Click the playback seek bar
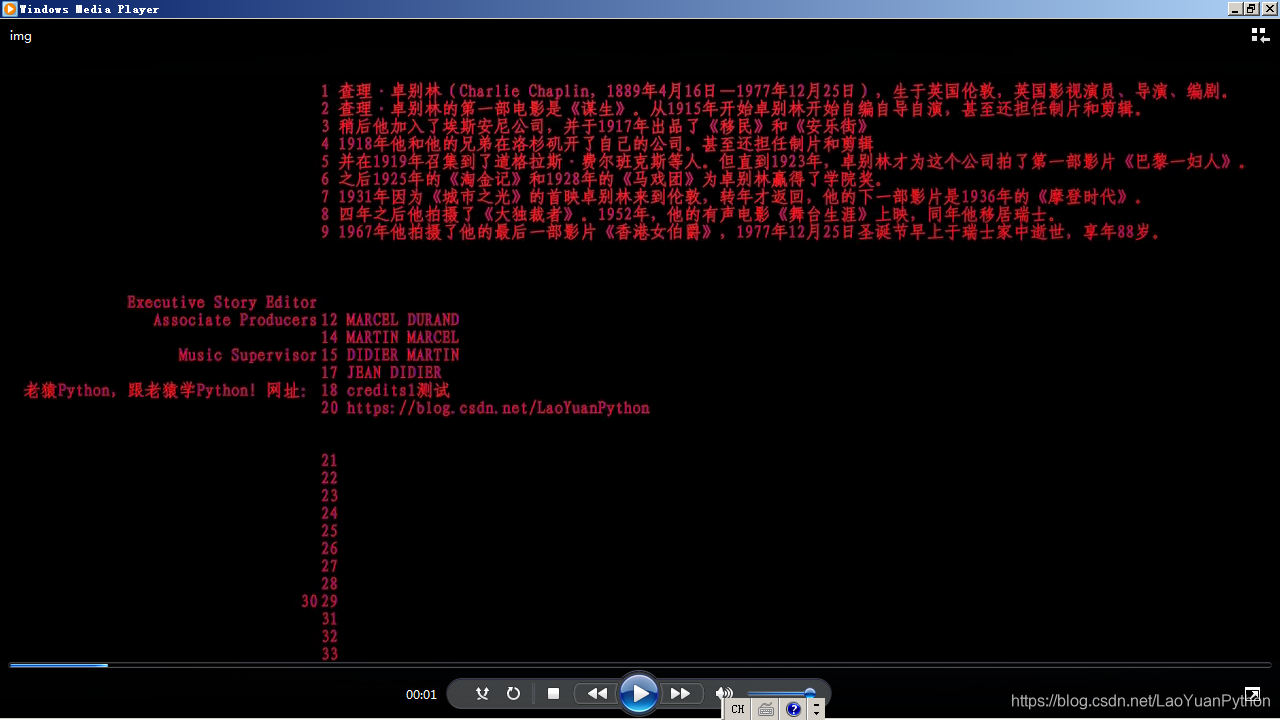This screenshot has height=720, width=1280. [x=640, y=665]
